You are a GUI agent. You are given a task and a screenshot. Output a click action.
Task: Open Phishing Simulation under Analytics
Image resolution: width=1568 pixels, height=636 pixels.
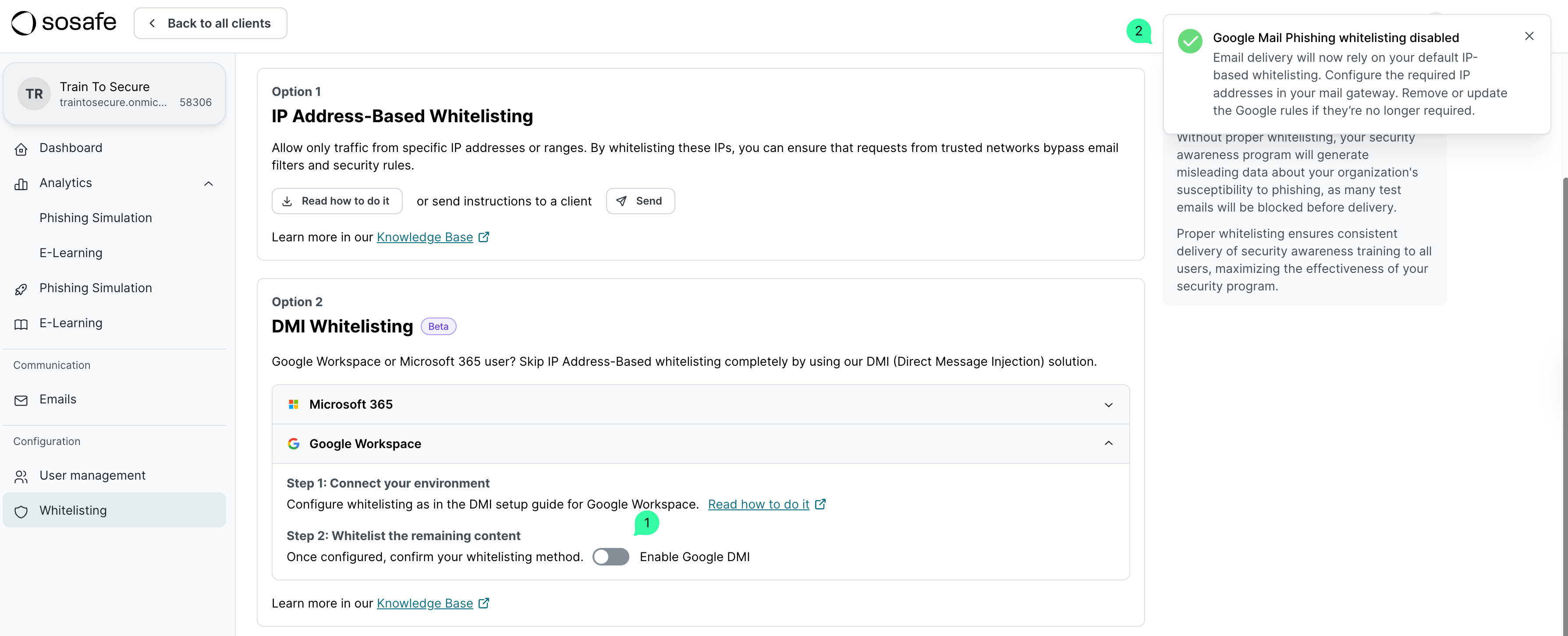click(x=96, y=218)
